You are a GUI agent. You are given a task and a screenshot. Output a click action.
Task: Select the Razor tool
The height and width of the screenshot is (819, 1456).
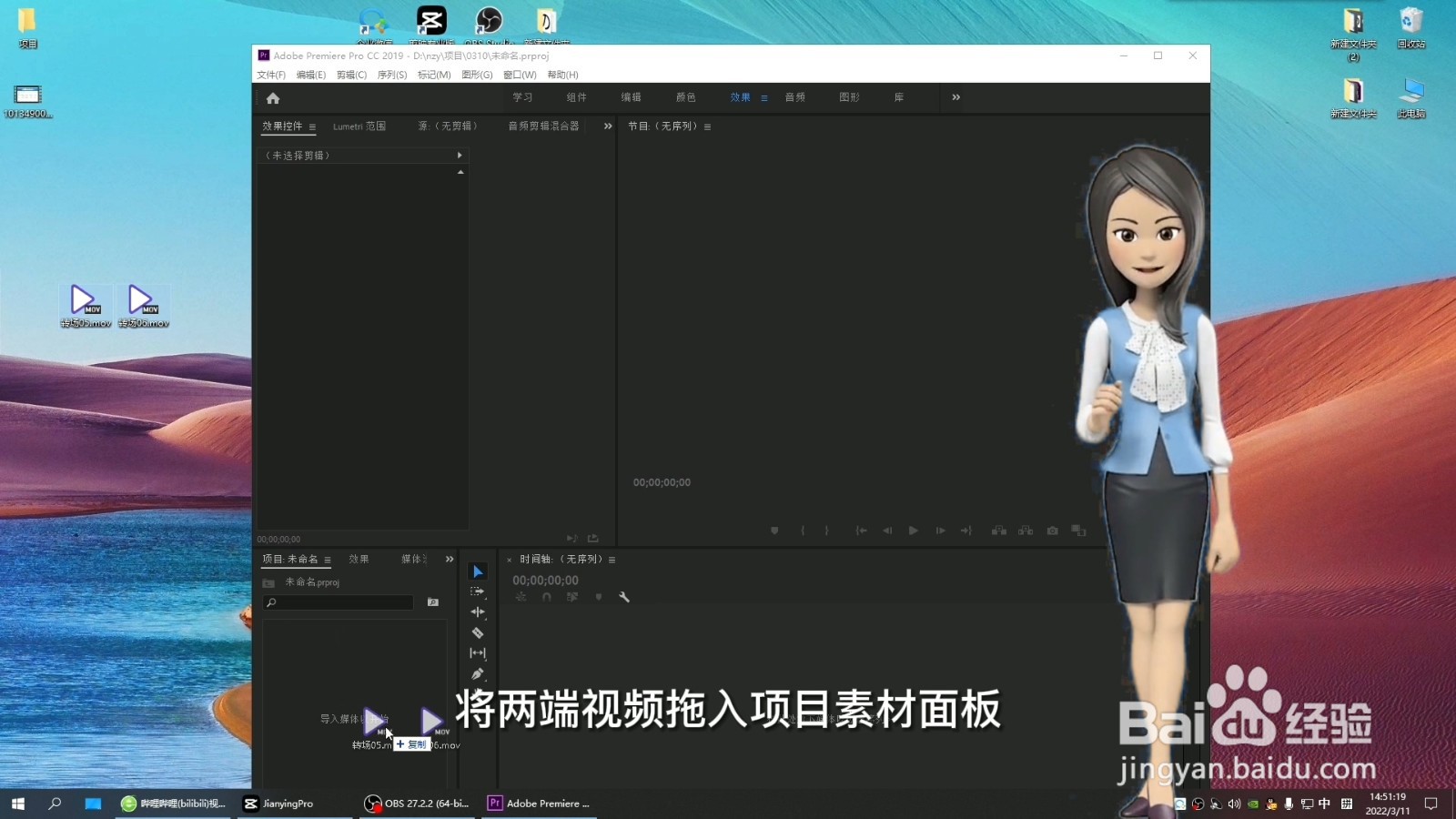(478, 632)
